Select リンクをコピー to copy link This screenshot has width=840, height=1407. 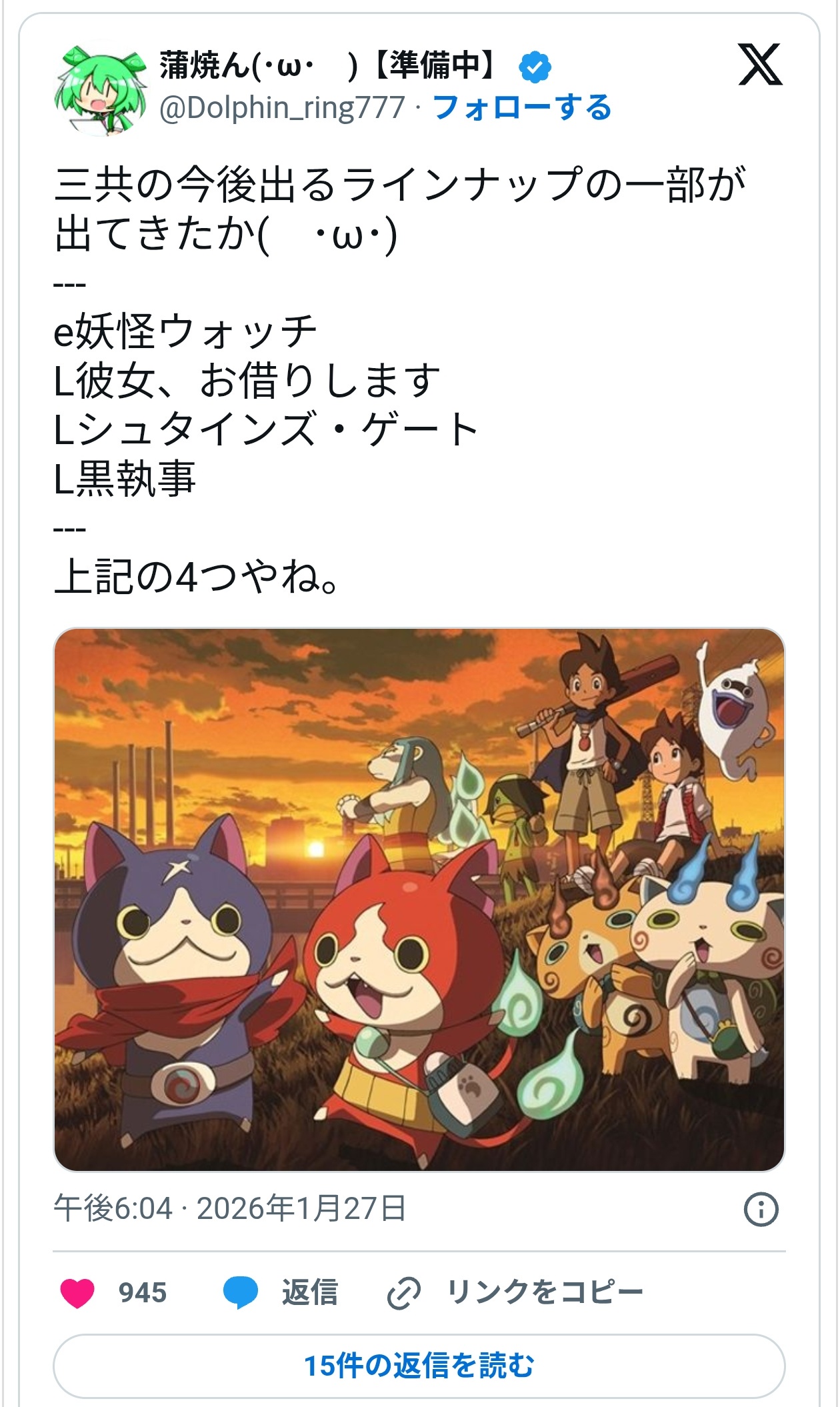click(x=545, y=1292)
